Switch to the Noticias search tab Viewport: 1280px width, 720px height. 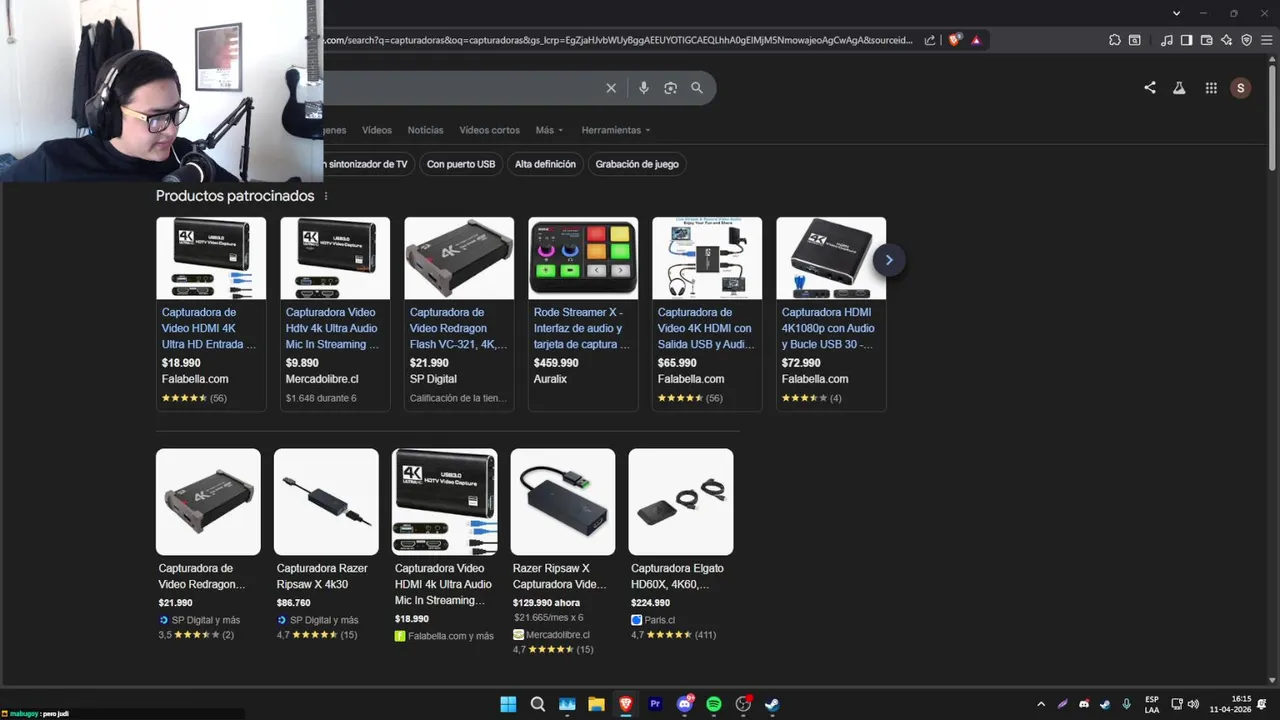click(425, 130)
